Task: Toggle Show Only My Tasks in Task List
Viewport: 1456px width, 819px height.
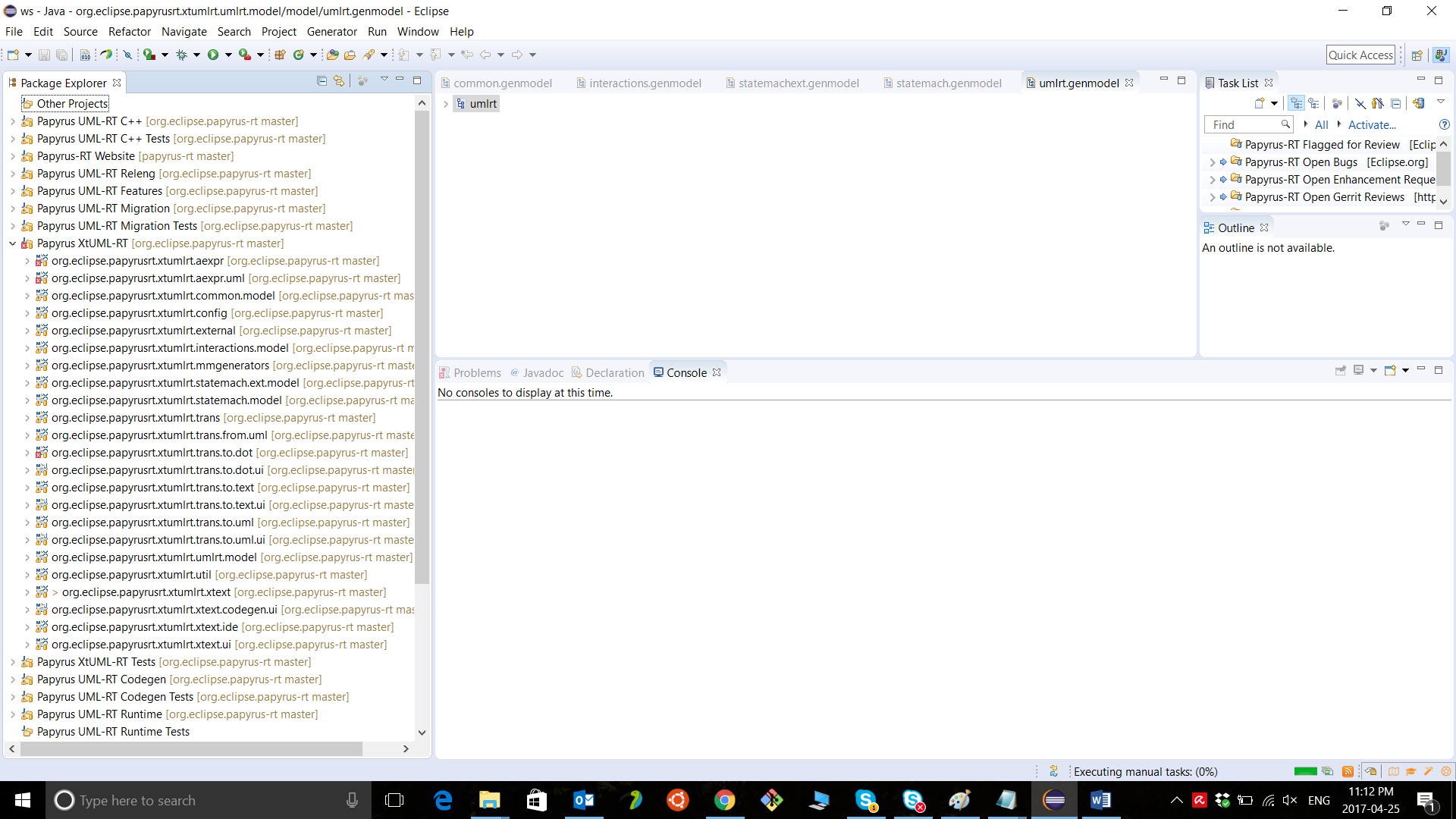Action: pyautogui.click(x=1377, y=103)
